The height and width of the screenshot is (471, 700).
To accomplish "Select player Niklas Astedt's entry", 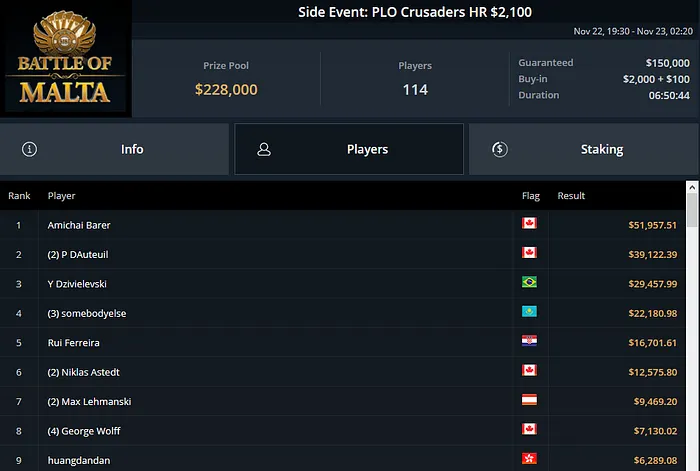I will click(x=88, y=372).
